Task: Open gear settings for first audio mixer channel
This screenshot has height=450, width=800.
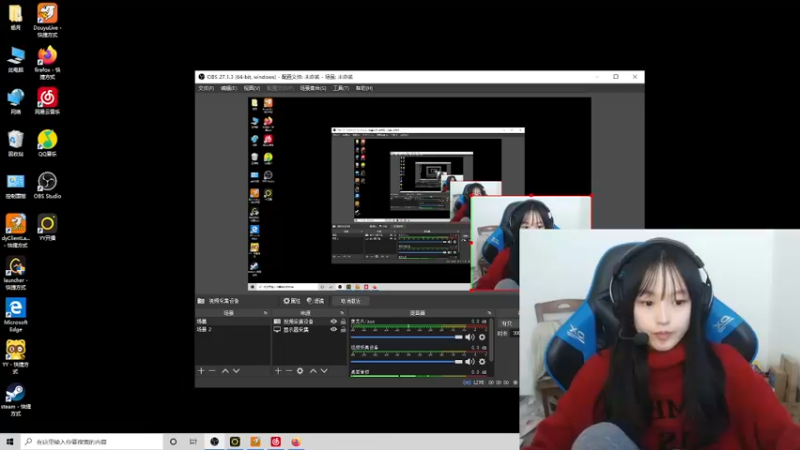Action: [x=482, y=337]
